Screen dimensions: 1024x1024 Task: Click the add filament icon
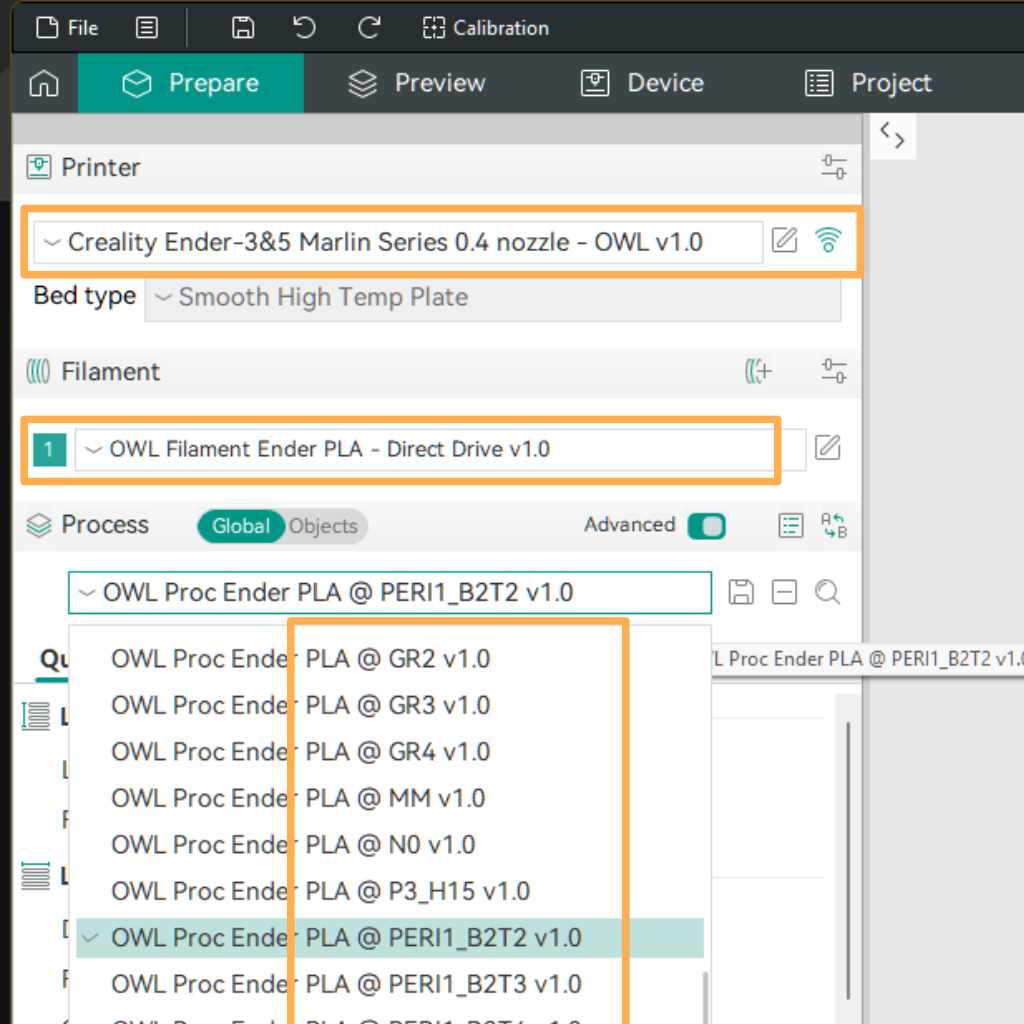pyautogui.click(x=759, y=372)
